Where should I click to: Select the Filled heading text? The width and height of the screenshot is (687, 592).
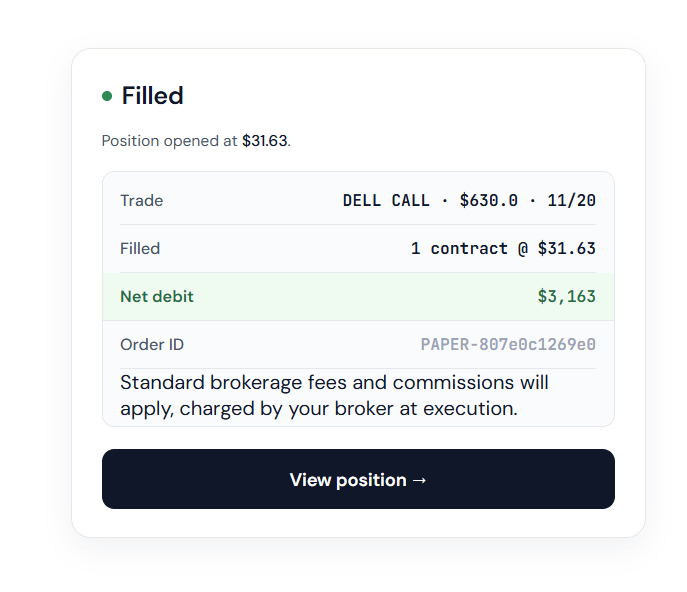tap(152, 96)
